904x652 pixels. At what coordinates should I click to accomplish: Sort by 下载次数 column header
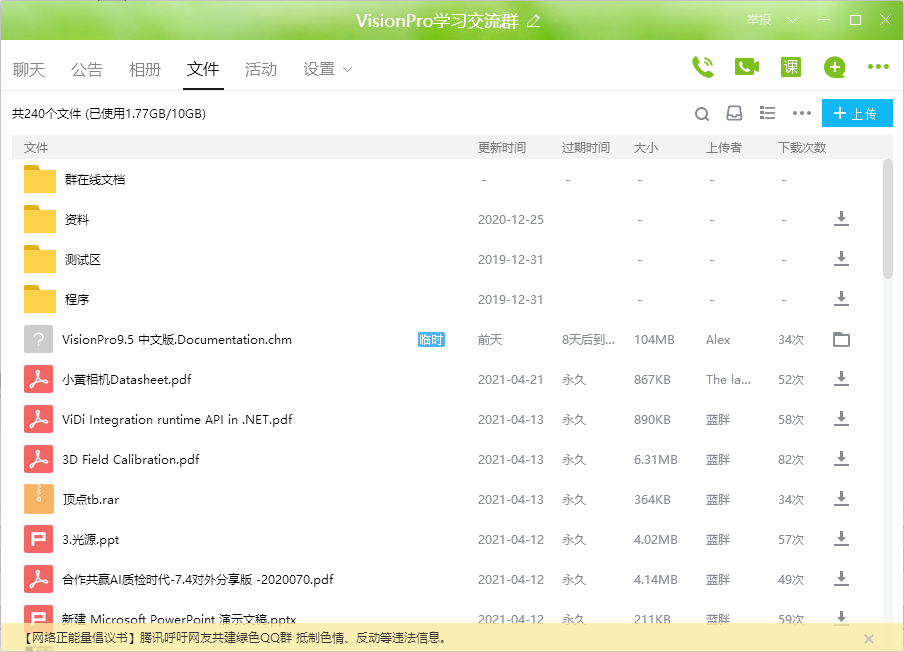pyautogui.click(x=802, y=148)
